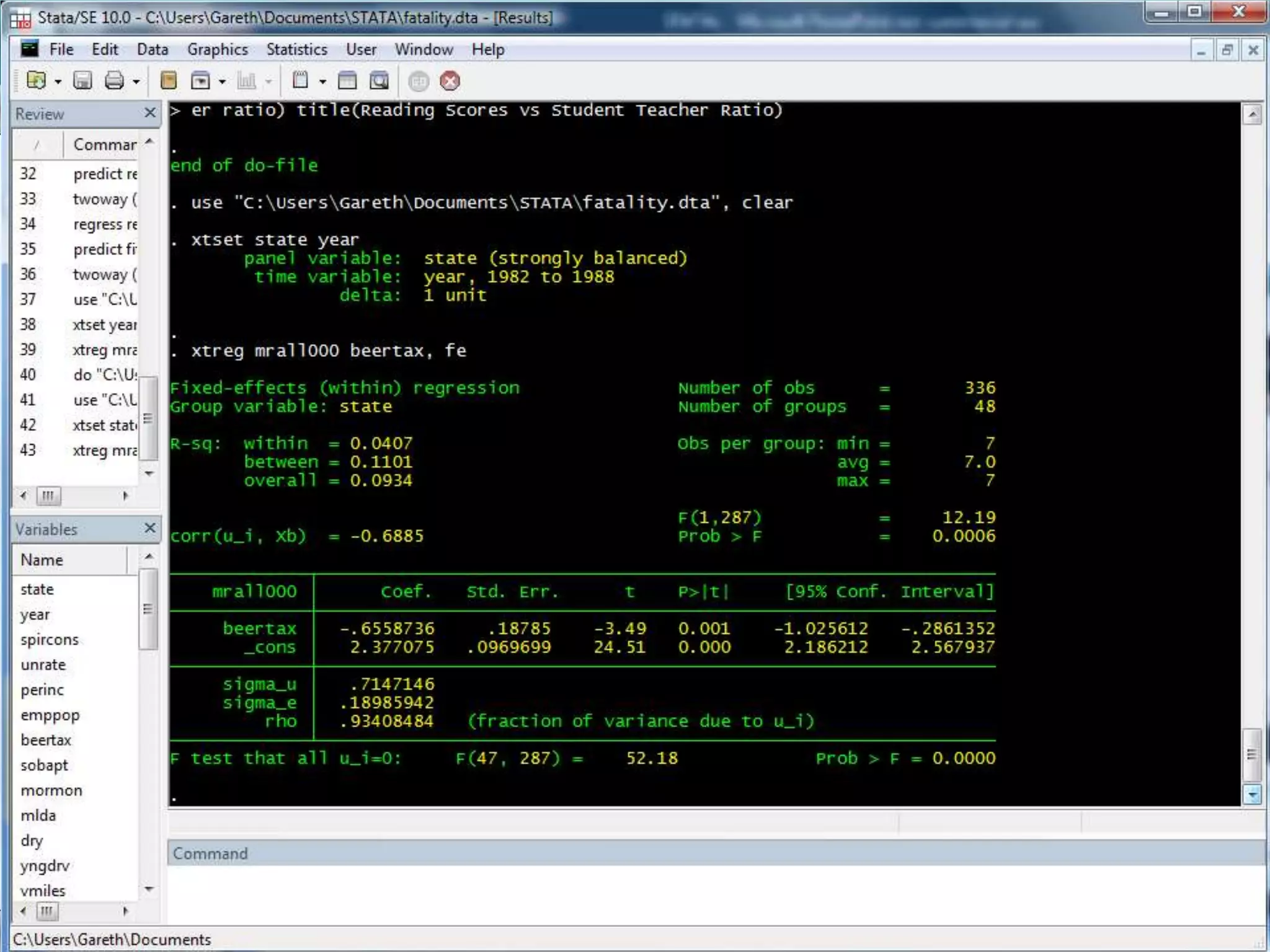Image resolution: width=1270 pixels, height=952 pixels.
Task: Open the Graphics menu
Action: pos(217,50)
